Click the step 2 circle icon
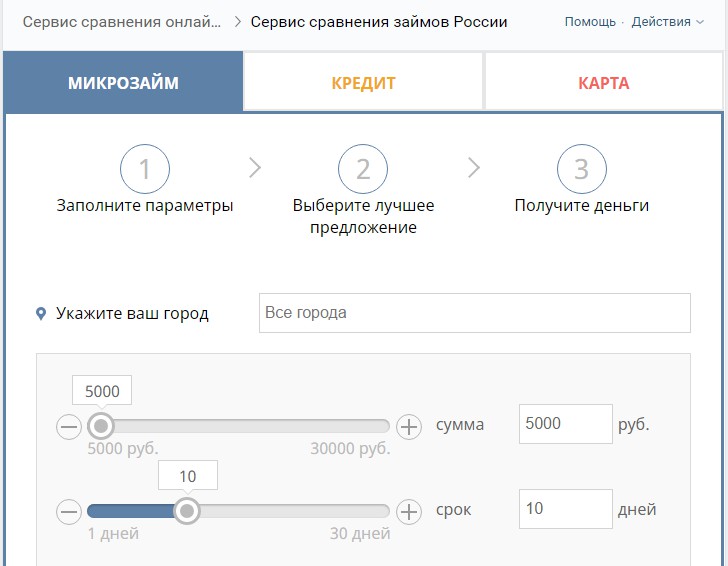Viewport: 728px width, 566px height. [x=363, y=170]
